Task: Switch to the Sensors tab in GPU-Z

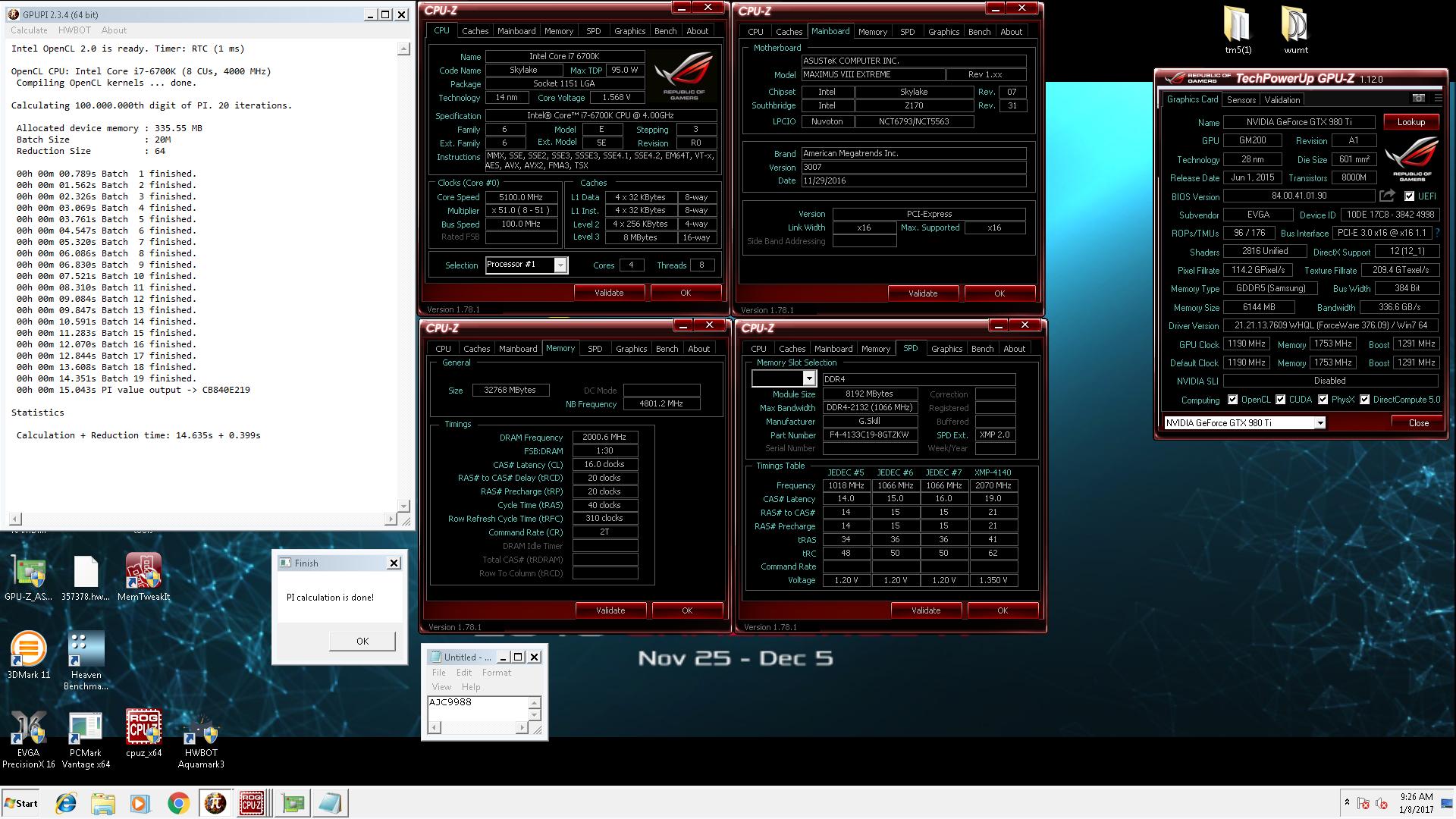Action: coord(1241,99)
